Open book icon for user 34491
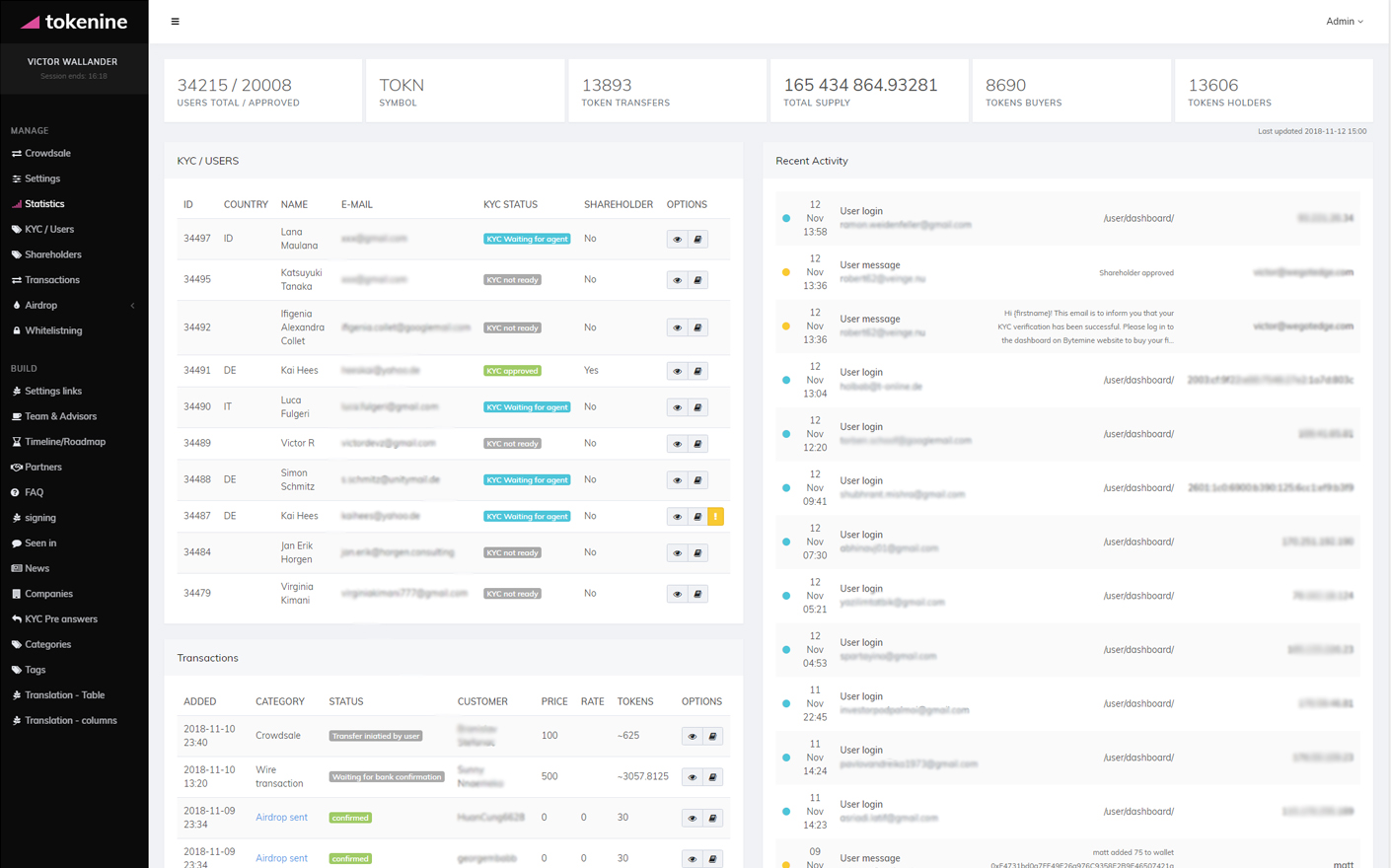 pyautogui.click(x=697, y=371)
